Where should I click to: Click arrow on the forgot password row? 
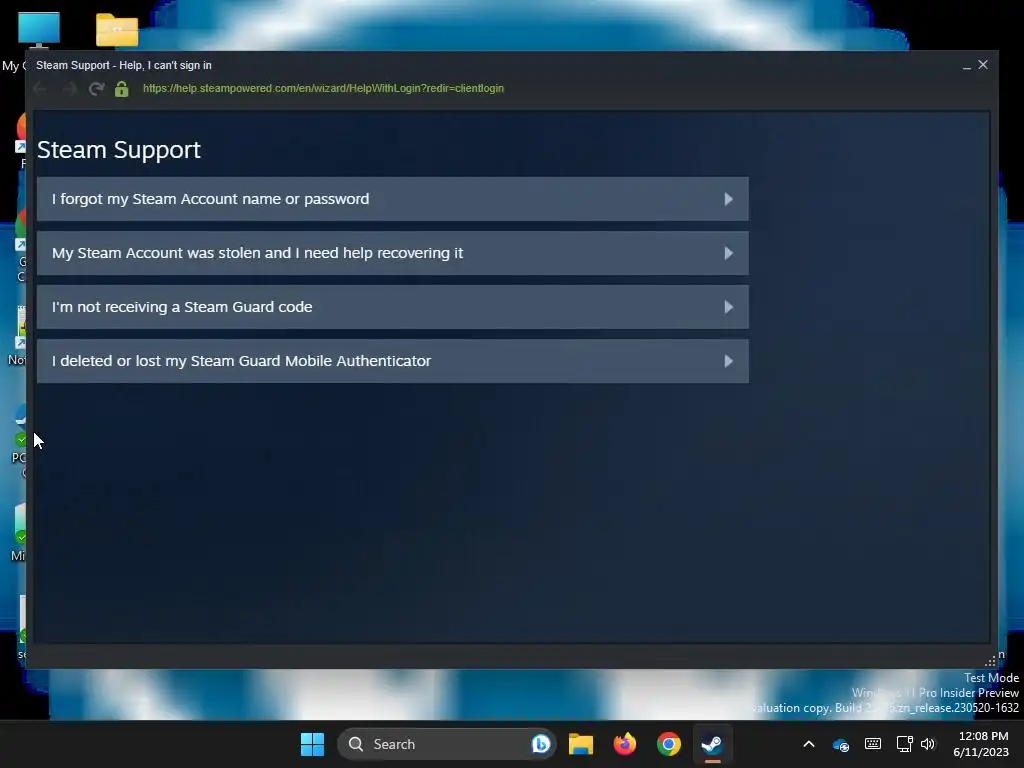pyautogui.click(x=728, y=199)
